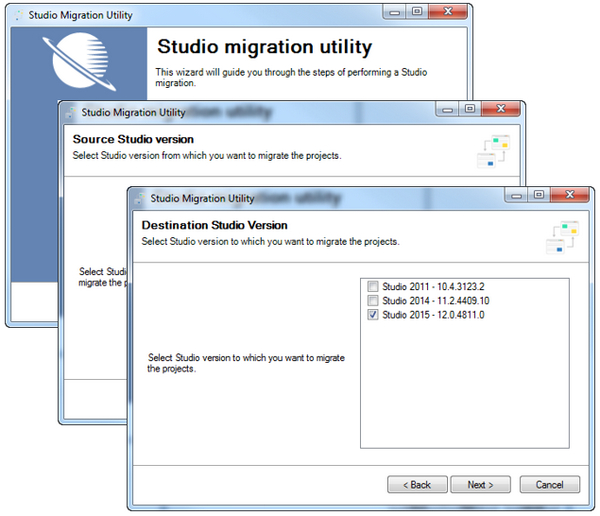Cancel the migration wizard

pyautogui.click(x=549, y=484)
